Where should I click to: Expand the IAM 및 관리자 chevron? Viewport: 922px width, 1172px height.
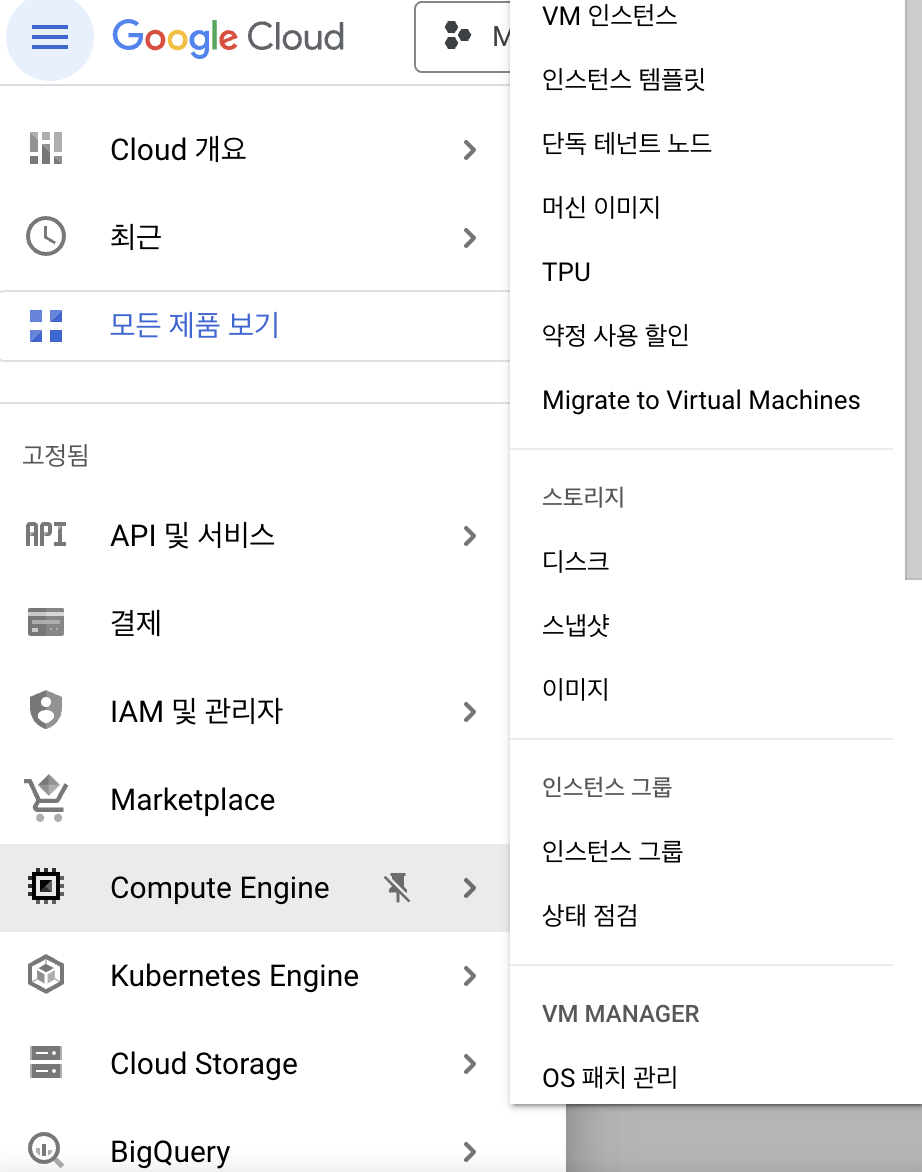pos(469,712)
